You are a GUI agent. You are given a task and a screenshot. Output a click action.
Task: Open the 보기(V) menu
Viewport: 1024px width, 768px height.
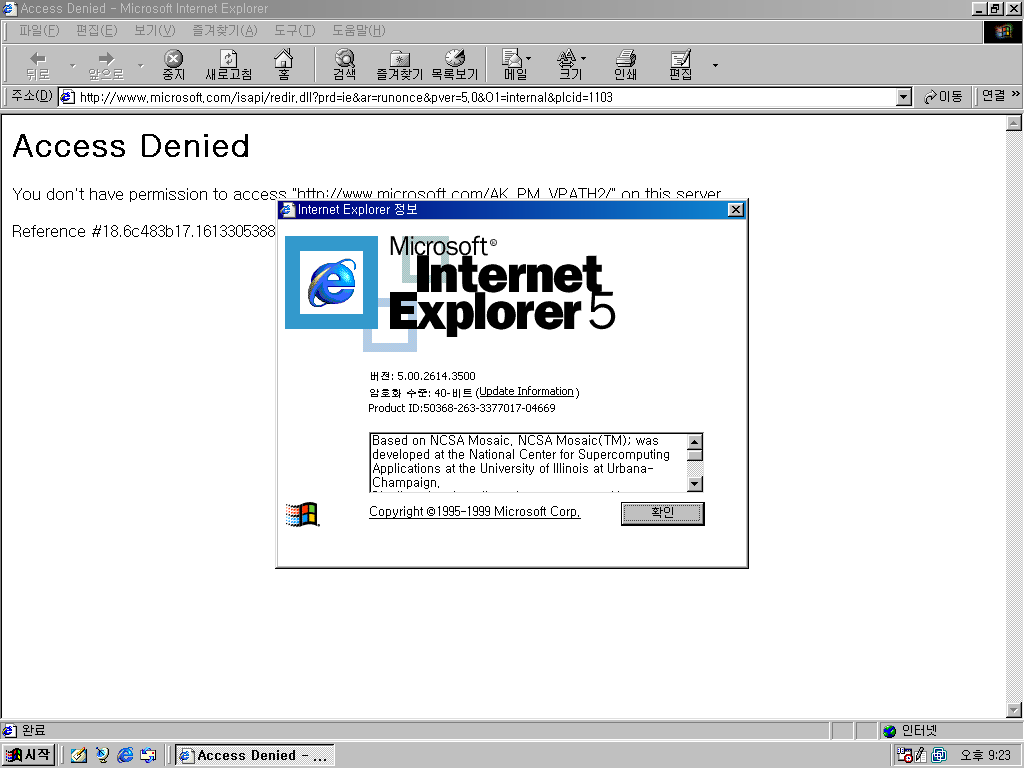coord(154,31)
